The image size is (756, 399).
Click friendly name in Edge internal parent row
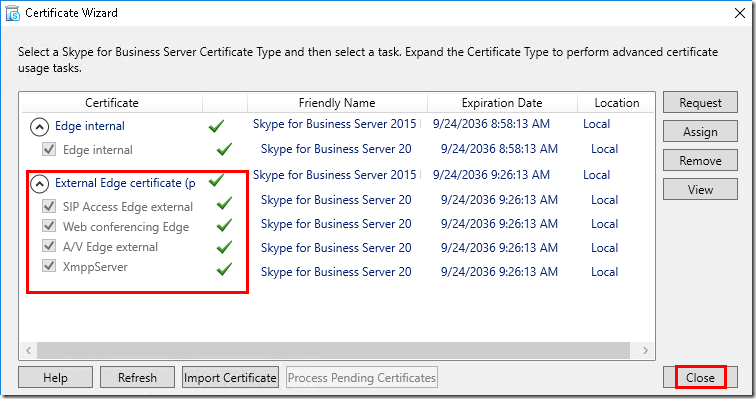[337, 124]
